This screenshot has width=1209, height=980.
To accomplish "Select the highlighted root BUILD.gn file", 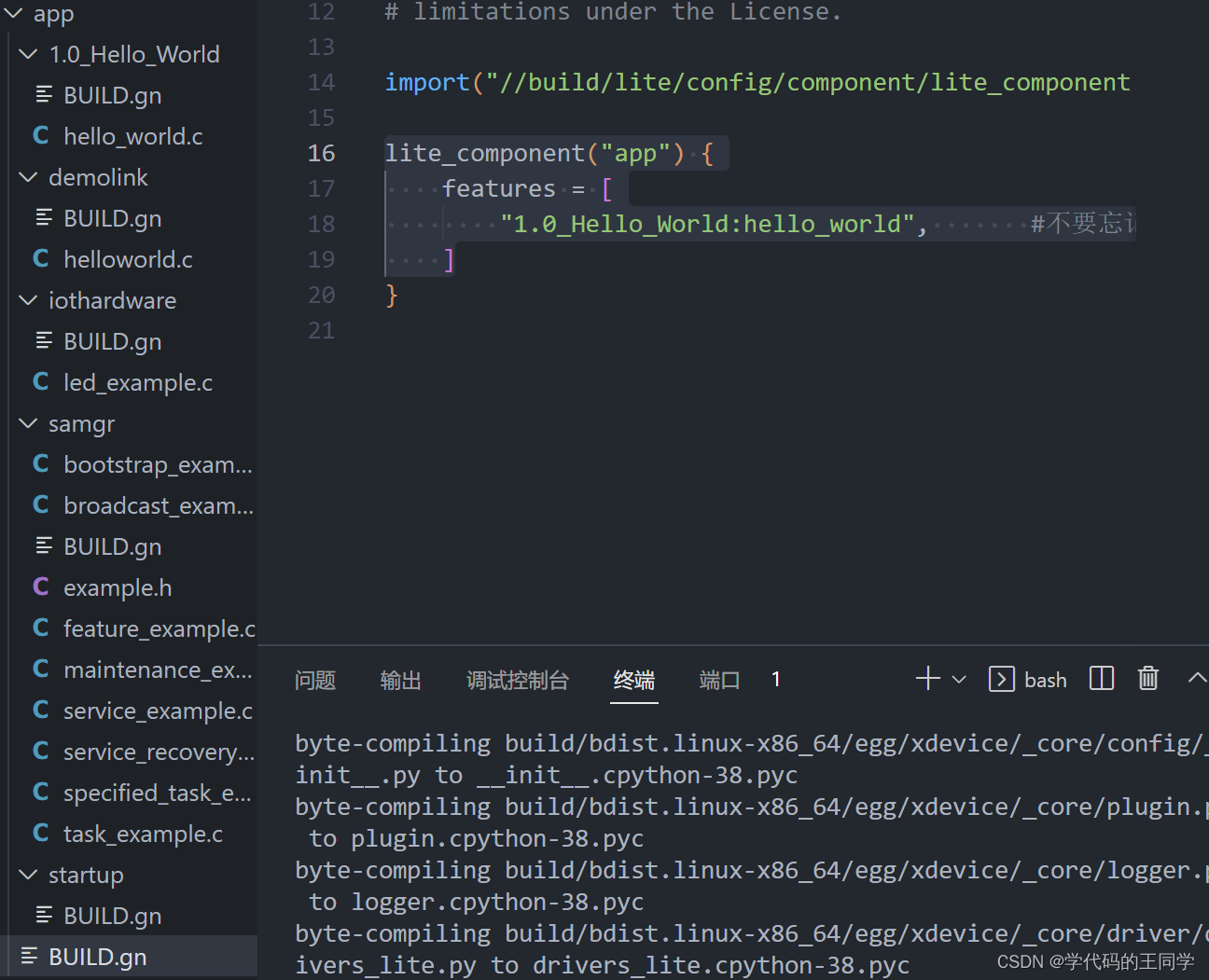I will pyautogui.click(x=129, y=957).
